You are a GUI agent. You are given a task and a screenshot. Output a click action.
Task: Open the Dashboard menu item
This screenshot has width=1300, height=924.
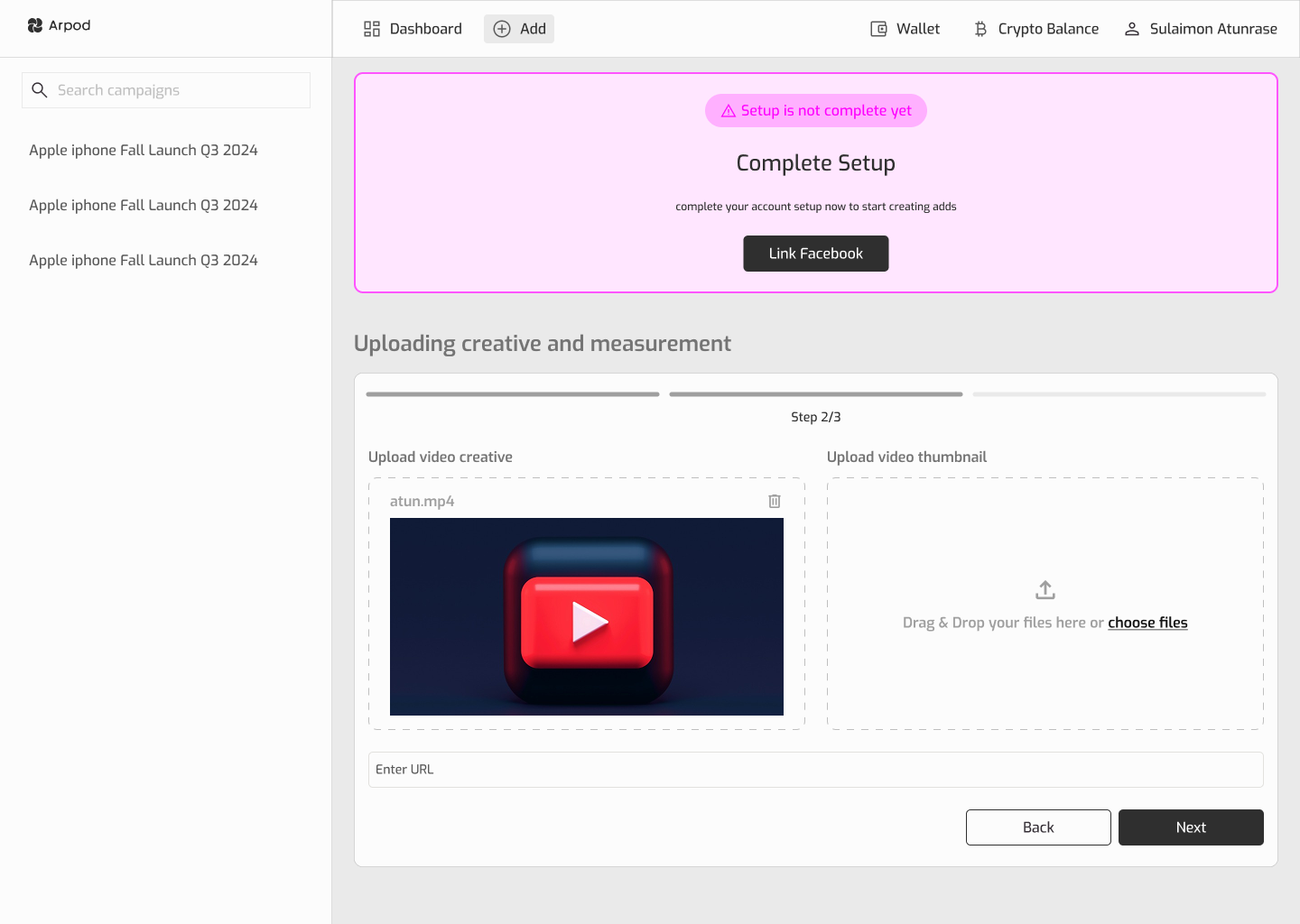413,29
